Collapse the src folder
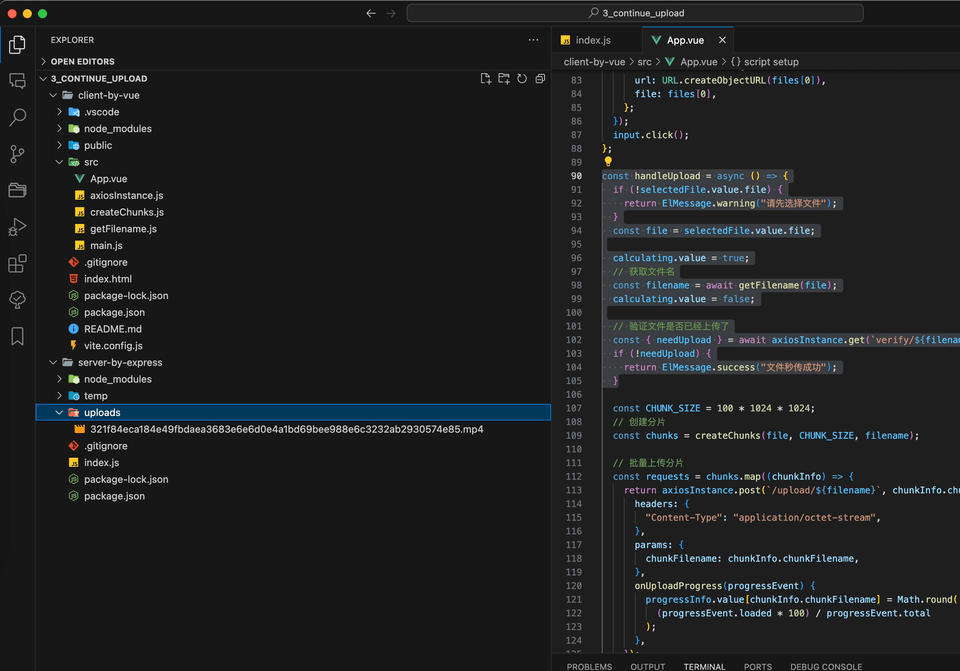Viewport: 960px width, 671px height. pyautogui.click(x=293, y=162)
